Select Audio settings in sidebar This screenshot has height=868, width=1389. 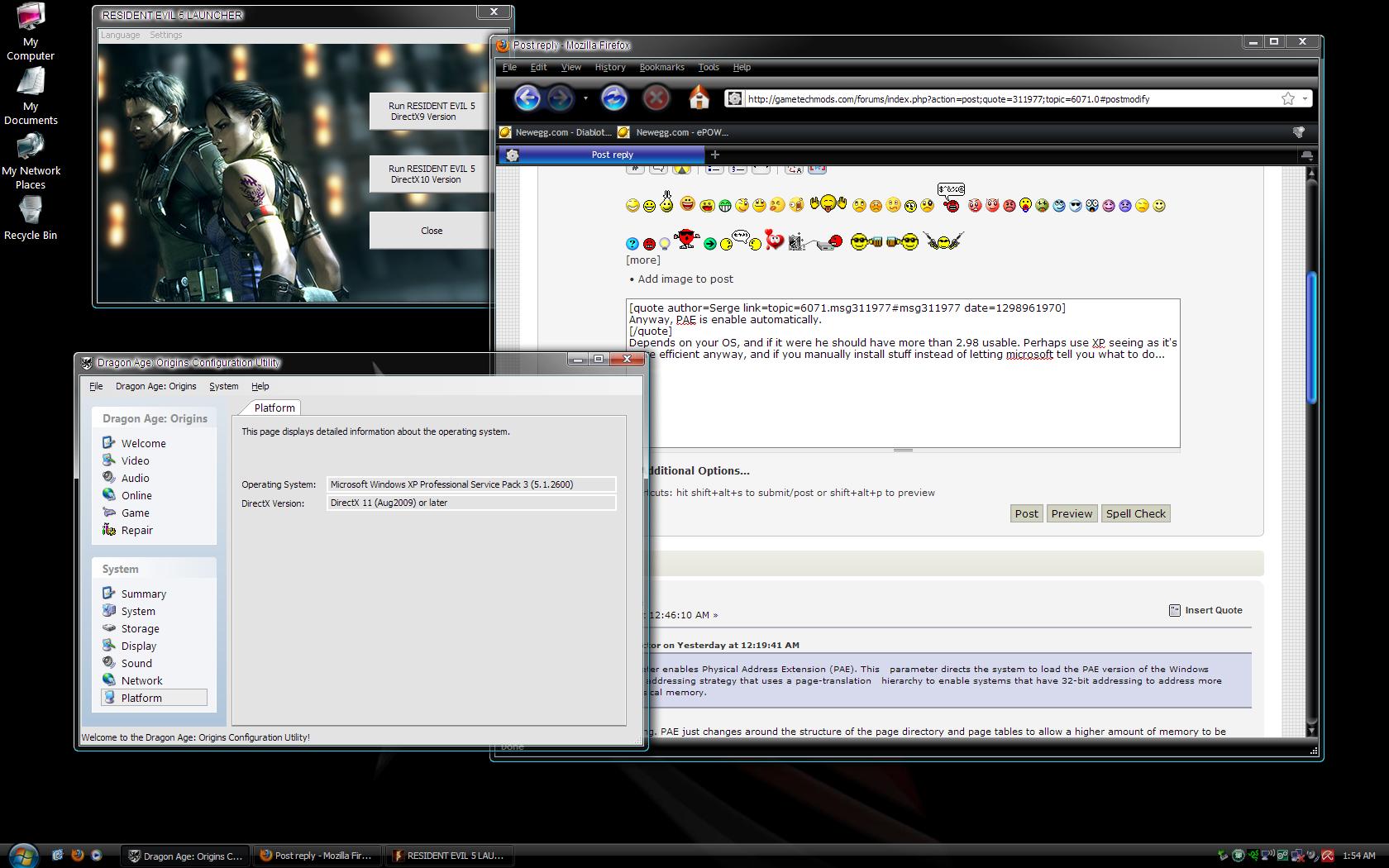point(126,478)
